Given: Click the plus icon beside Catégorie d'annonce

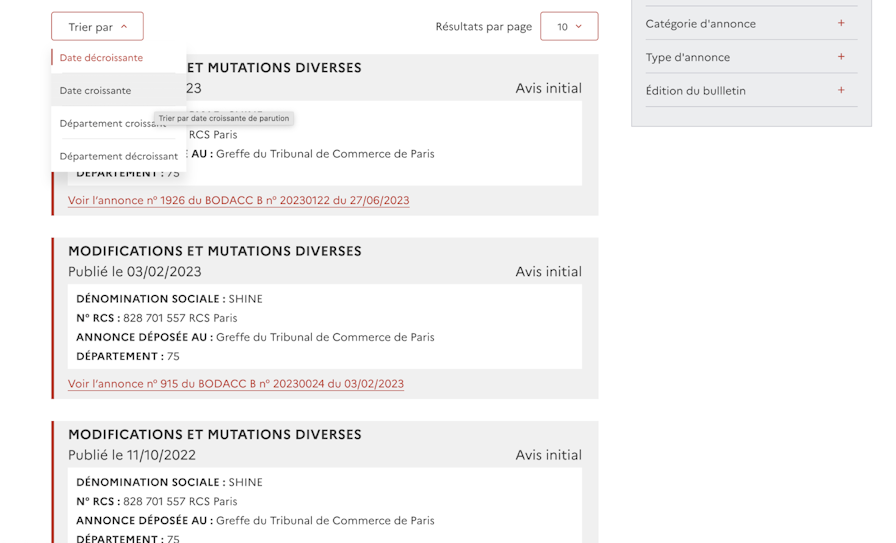Looking at the screenshot, I should point(841,23).
